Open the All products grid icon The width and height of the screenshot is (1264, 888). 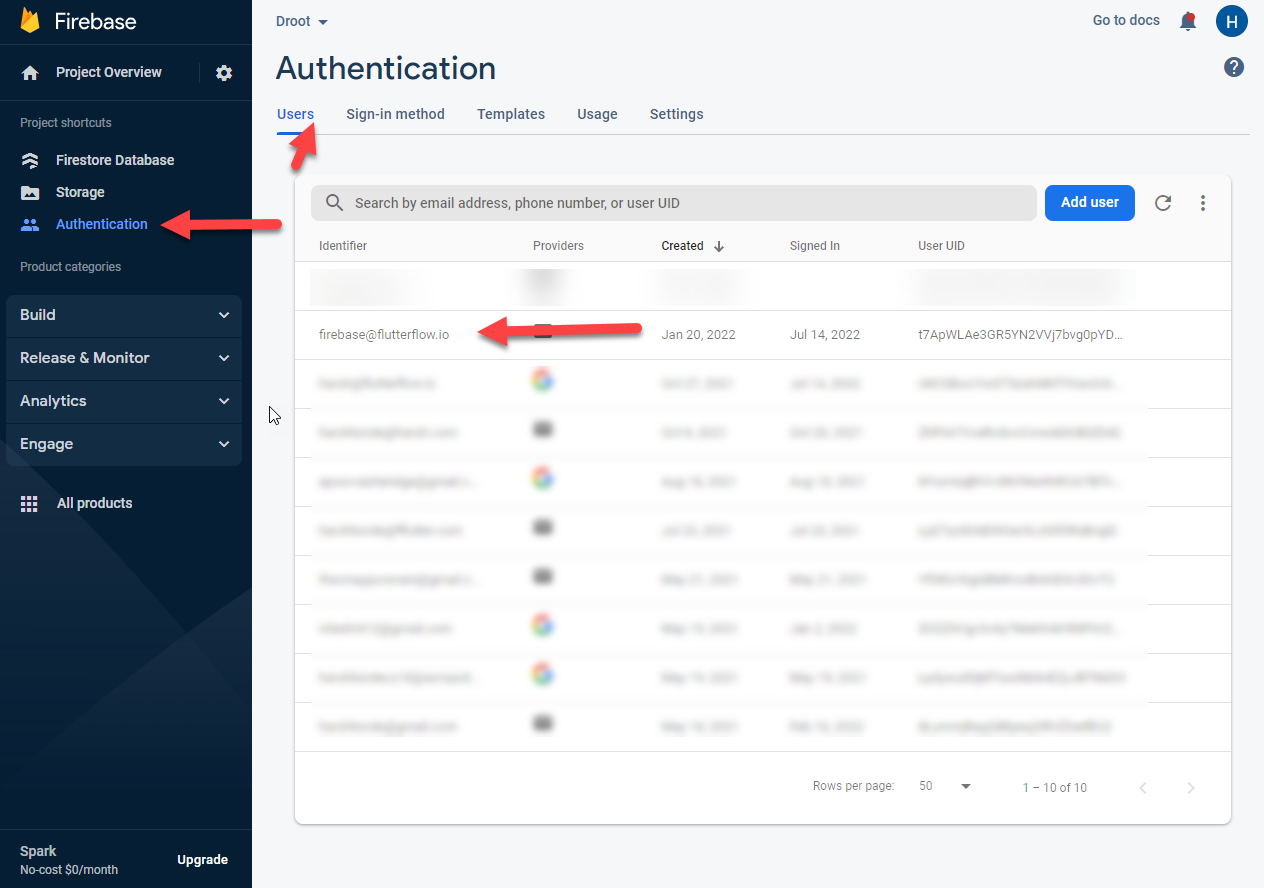click(x=30, y=504)
